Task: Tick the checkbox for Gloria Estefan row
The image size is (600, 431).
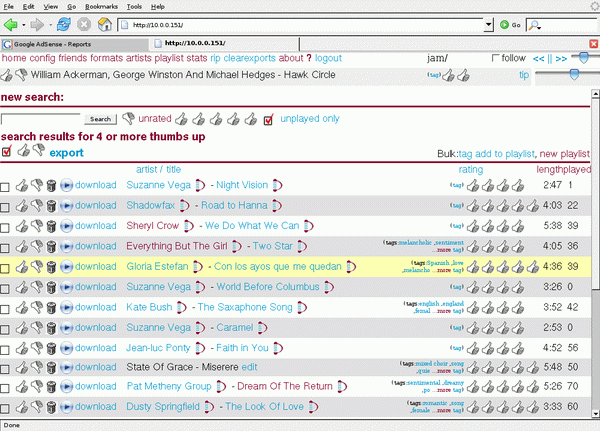Action: pyautogui.click(x=5, y=268)
